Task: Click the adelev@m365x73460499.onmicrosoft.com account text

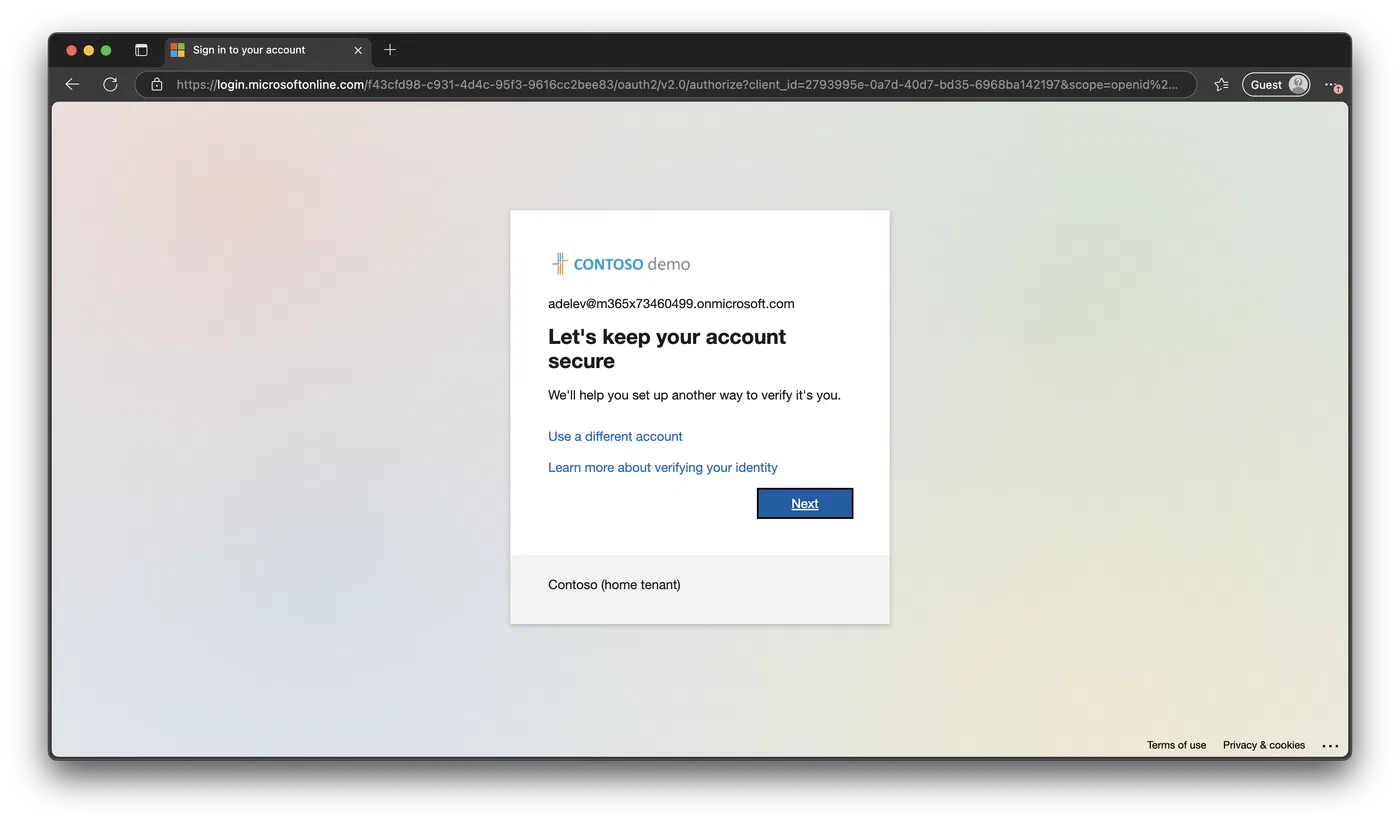Action: point(671,304)
